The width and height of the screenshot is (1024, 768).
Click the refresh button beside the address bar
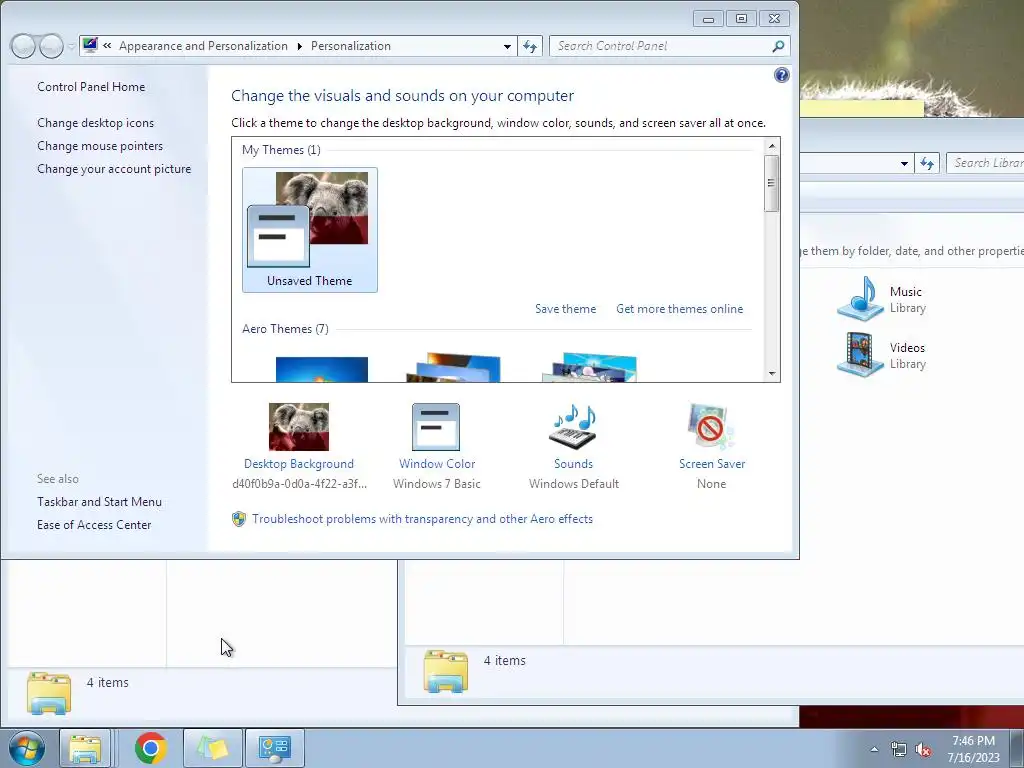(x=530, y=46)
